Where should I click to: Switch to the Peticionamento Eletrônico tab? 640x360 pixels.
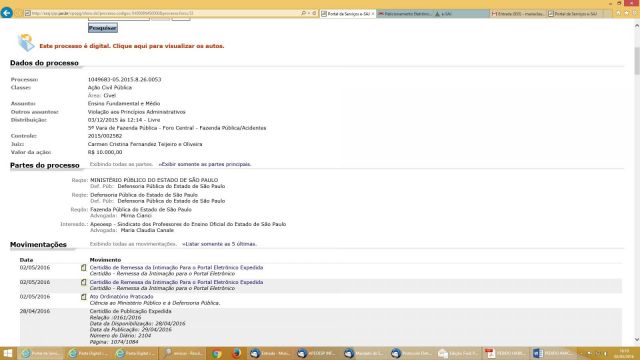(x=404, y=13)
